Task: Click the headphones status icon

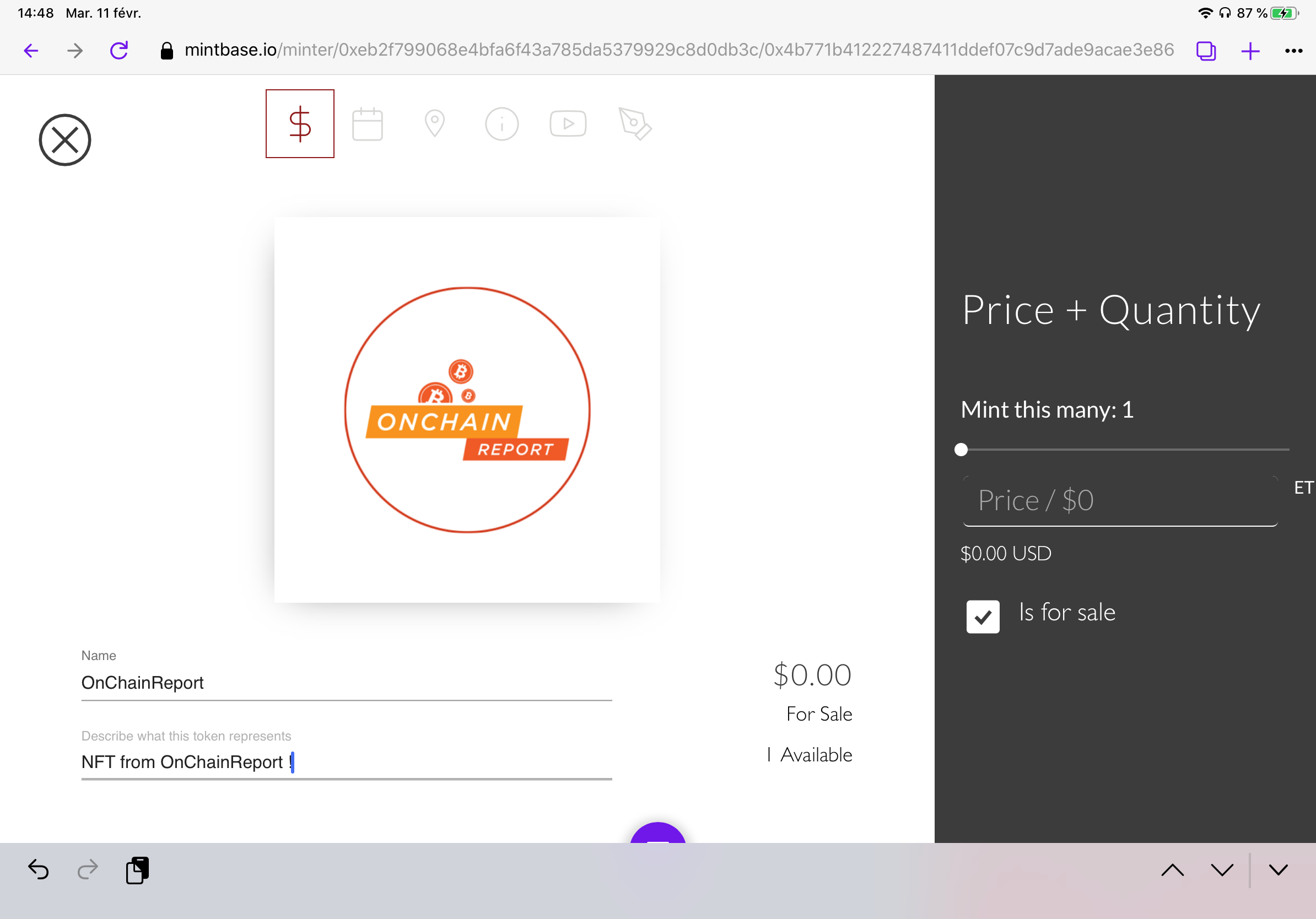Action: 1225,13
